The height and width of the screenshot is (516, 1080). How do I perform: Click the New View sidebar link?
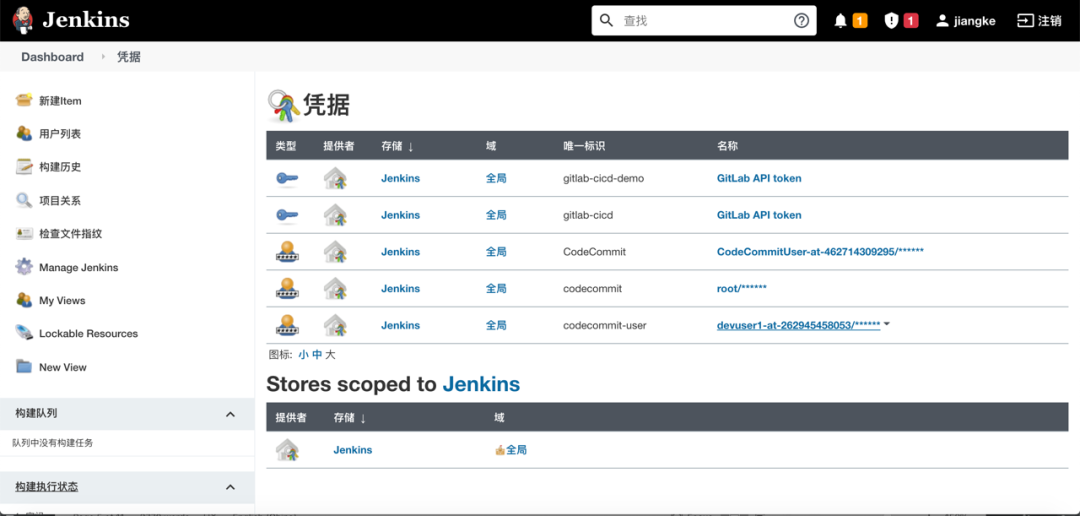(x=63, y=367)
